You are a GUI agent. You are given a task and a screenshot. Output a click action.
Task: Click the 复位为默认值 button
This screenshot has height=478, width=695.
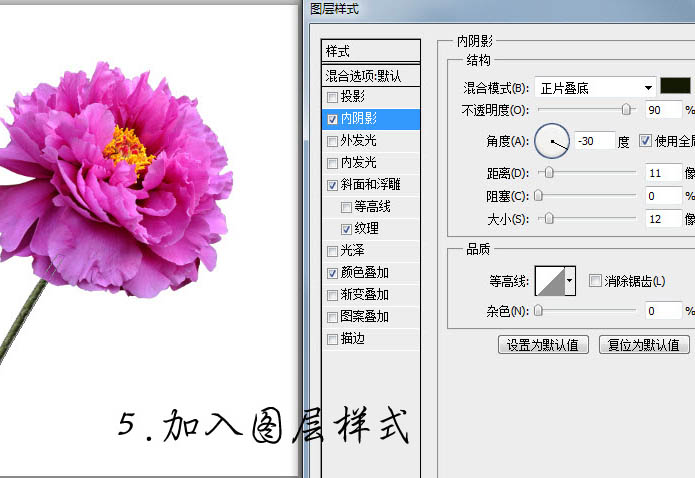click(644, 345)
